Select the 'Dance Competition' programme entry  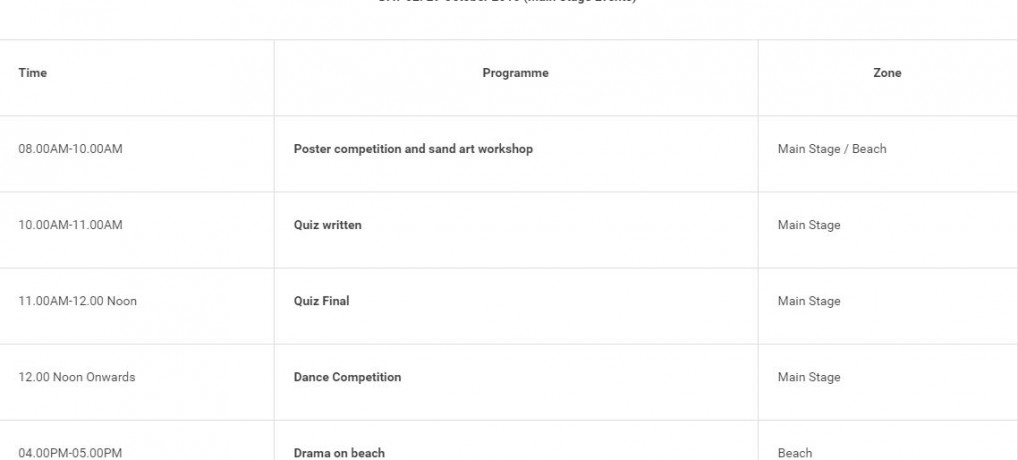pyautogui.click(x=347, y=377)
